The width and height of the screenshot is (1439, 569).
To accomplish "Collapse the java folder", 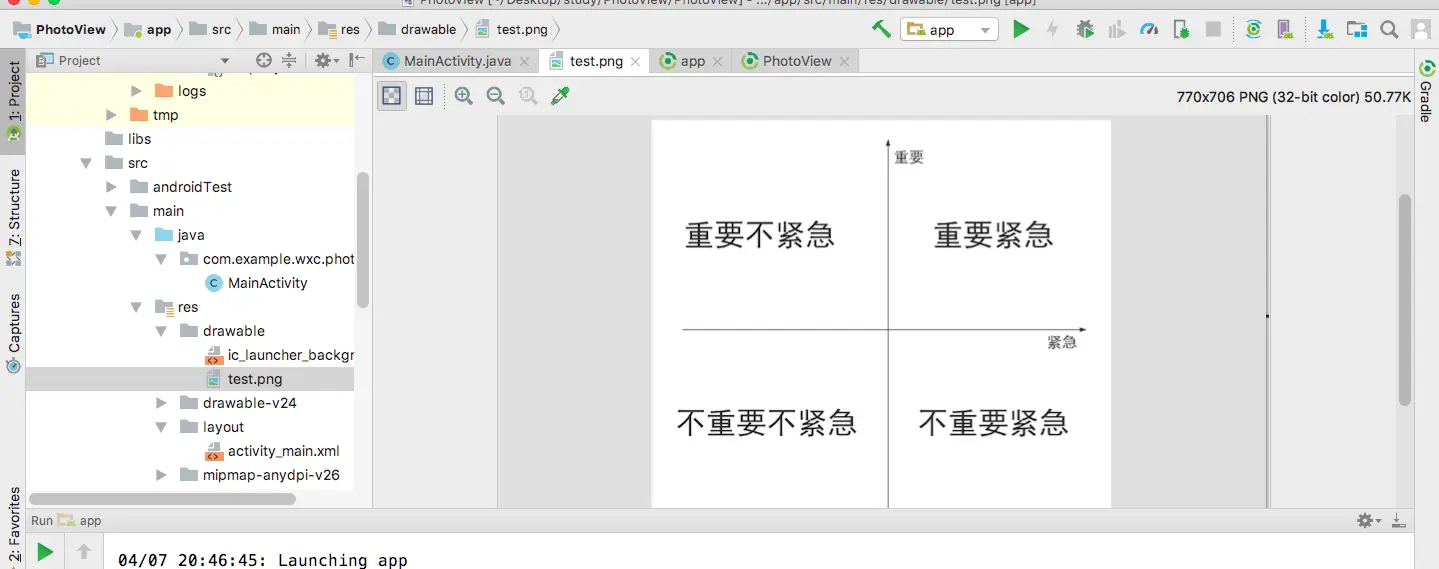I will 137,235.
